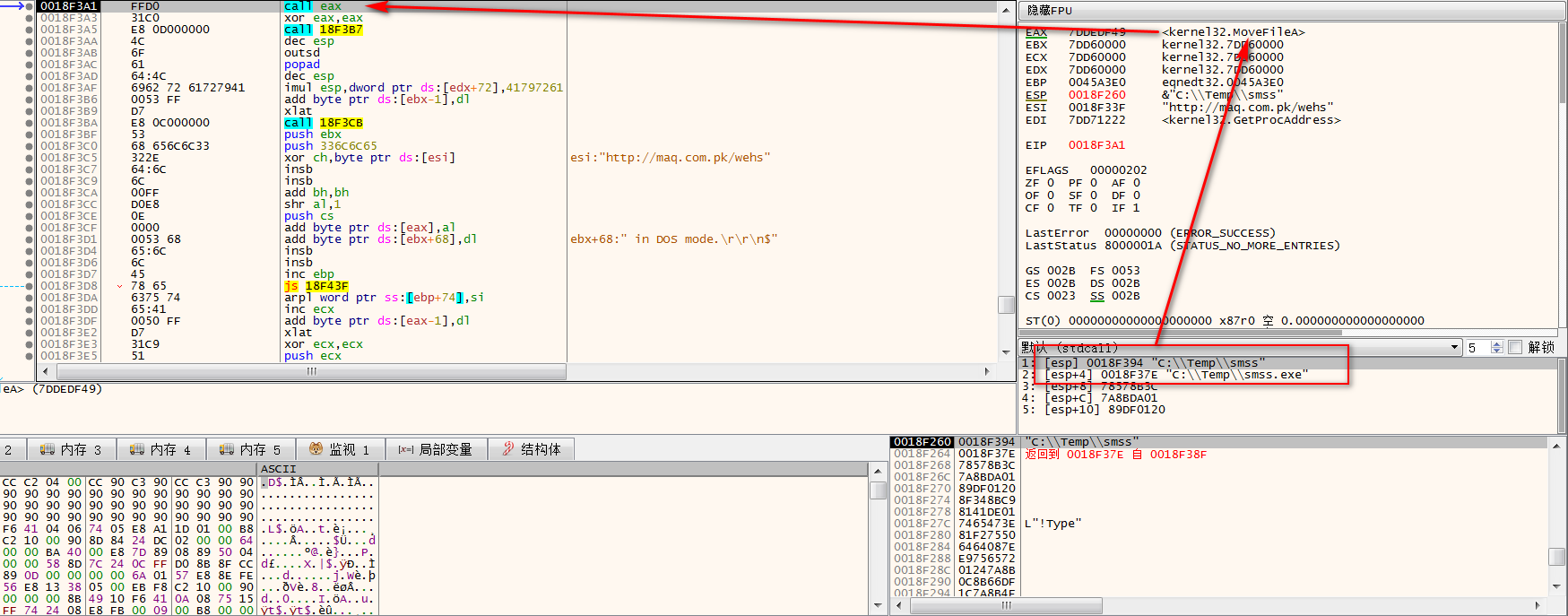Toggle breakpoint dot at address 0018F3BA
Viewport: 1568px width, 616px height.
pos(30,123)
